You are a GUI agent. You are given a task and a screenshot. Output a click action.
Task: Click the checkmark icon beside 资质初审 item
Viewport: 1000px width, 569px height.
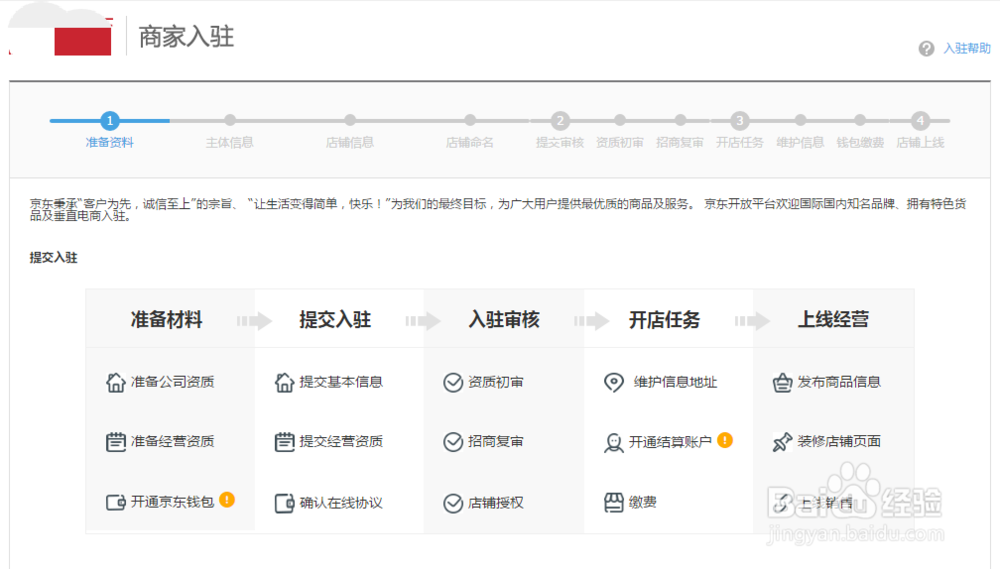point(453,382)
